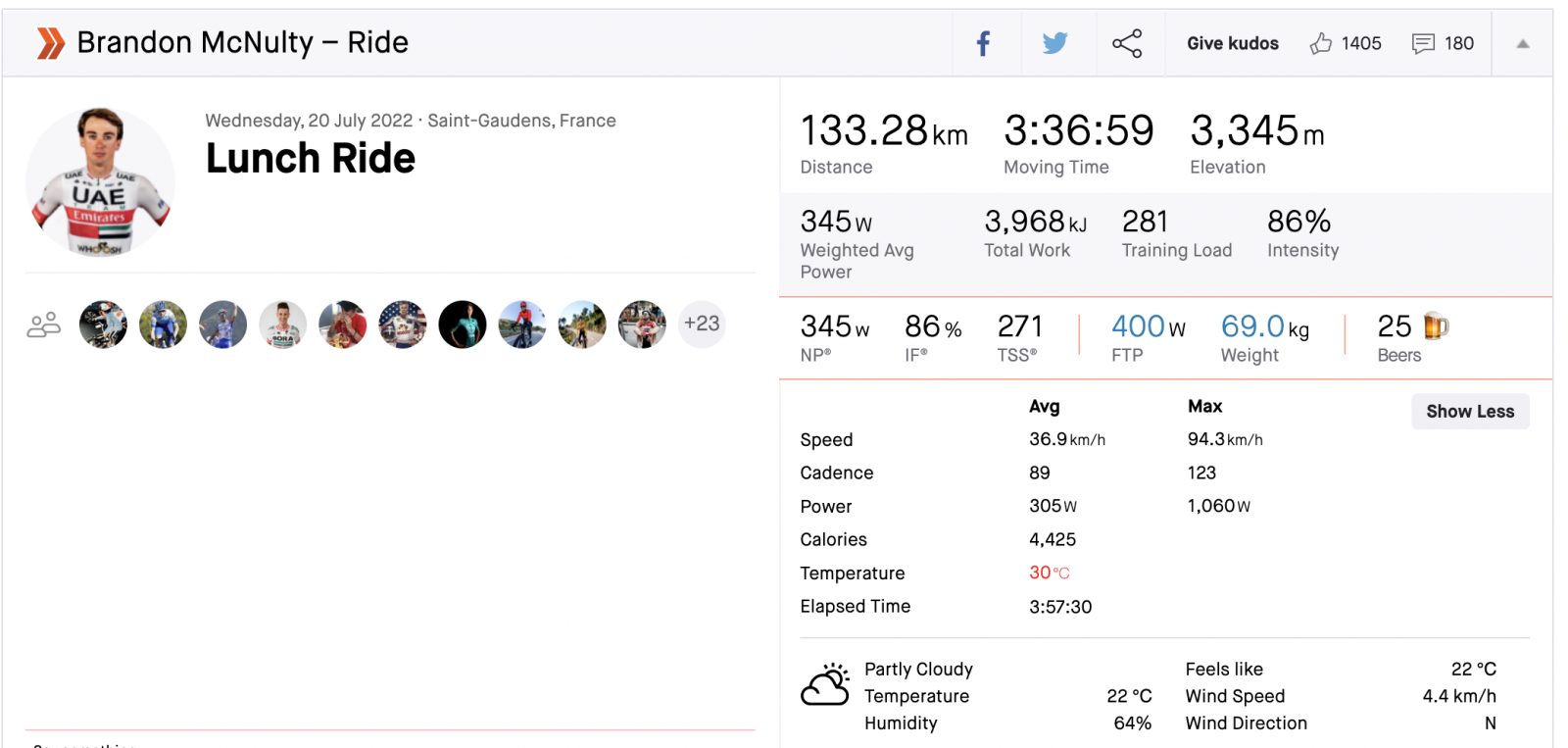The image size is (1568, 748).
Task: Click the red 30 °C temperature value
Action: tap(1050, 573)
